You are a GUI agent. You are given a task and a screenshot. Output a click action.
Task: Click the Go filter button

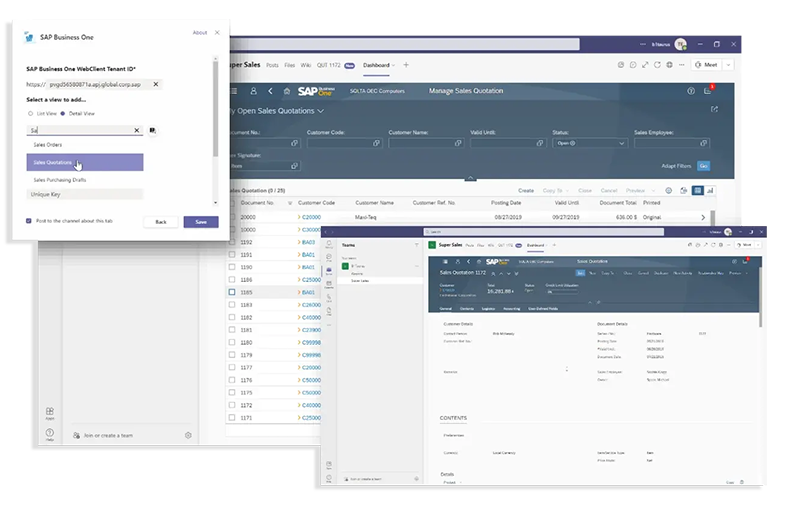pos(704,165)
